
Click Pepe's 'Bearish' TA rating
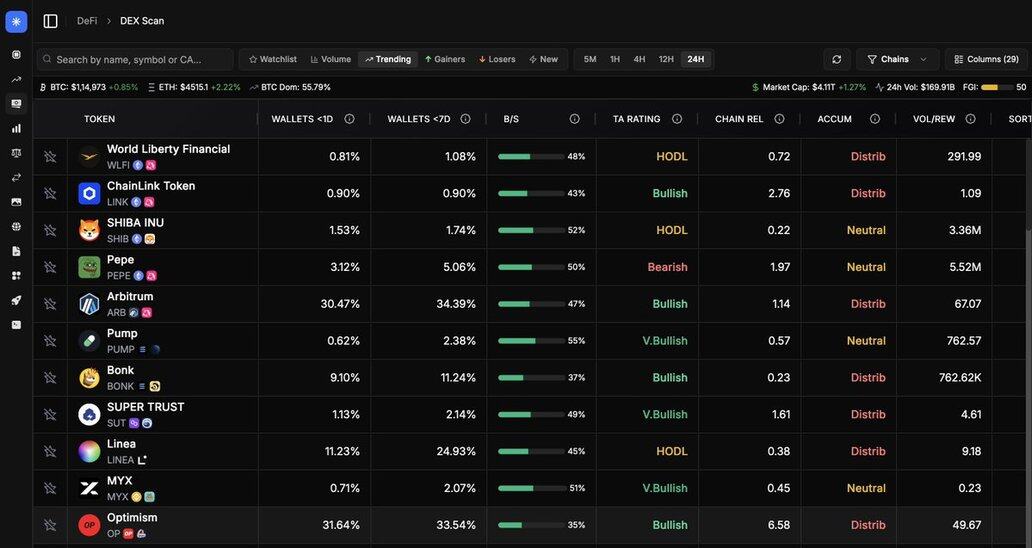coord(667,267)
